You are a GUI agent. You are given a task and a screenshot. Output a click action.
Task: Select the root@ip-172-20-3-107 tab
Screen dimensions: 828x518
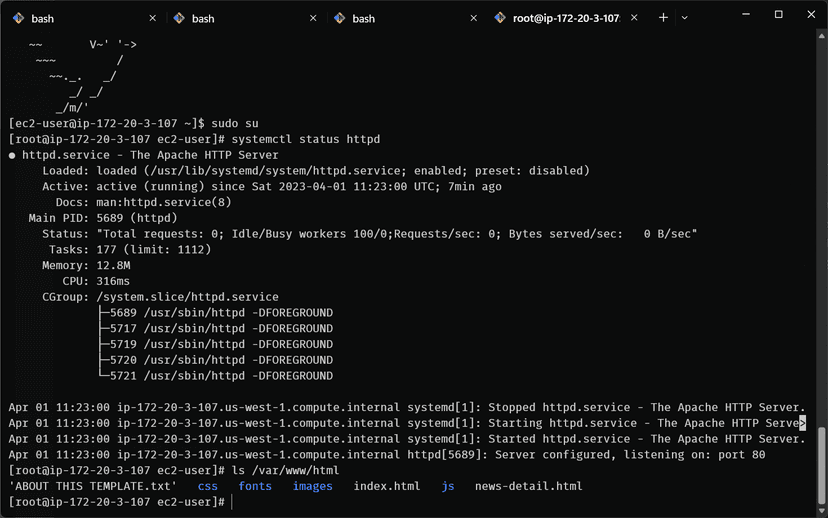566,18
